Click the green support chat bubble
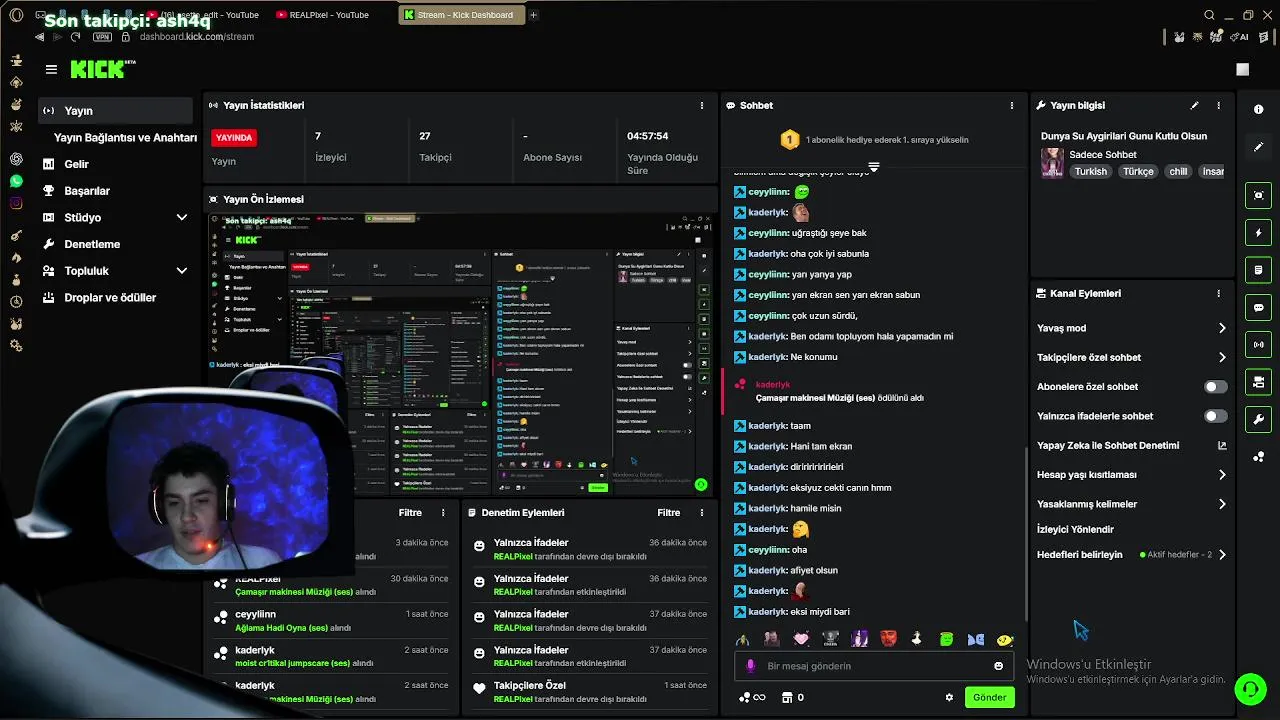This screenshot has width=1280, height=720. pos(1249,689)
